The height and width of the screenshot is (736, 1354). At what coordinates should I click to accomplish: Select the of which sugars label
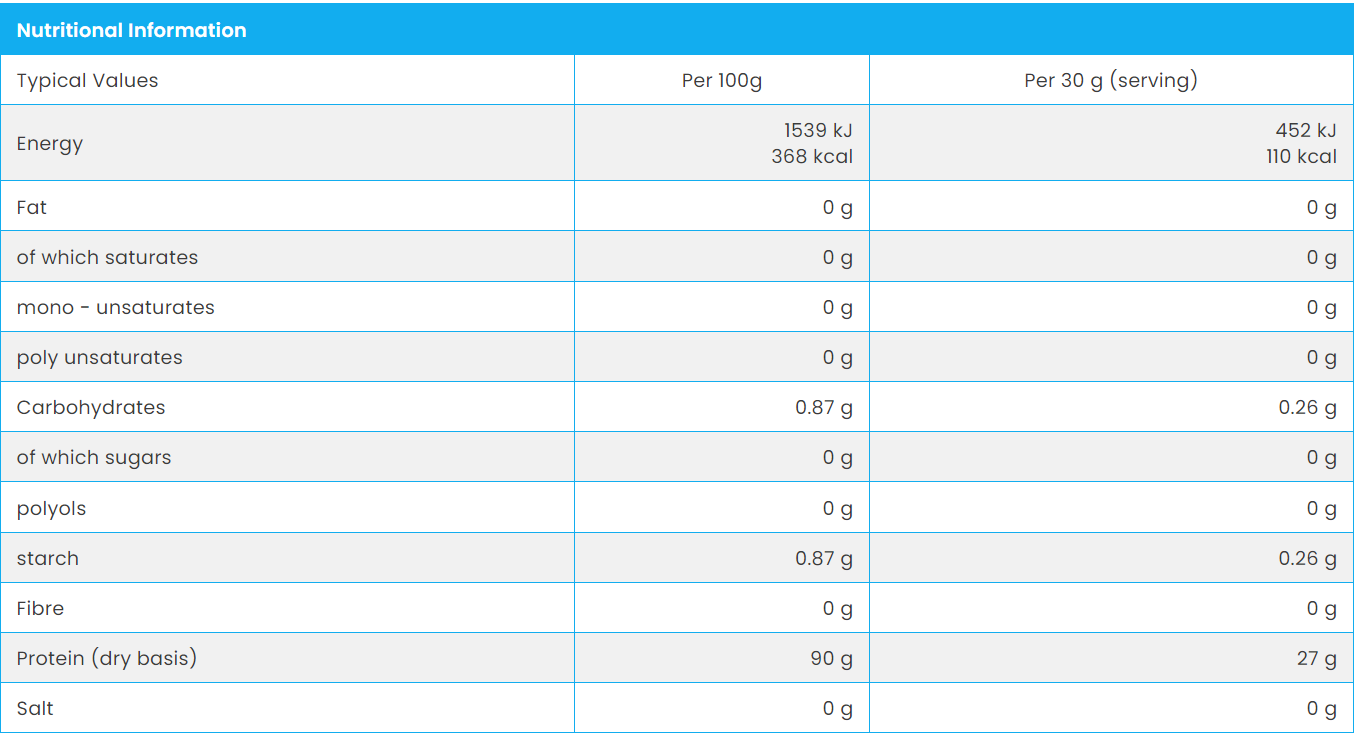(x=94, y=457)
